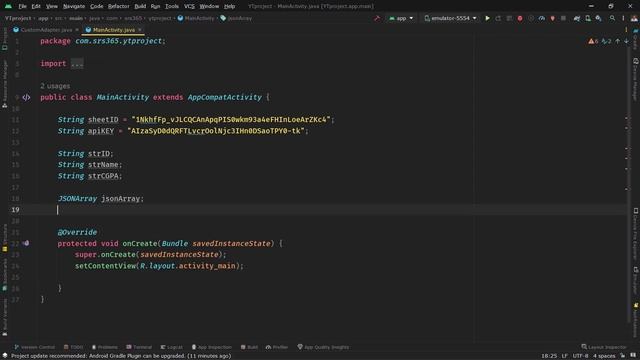Go to previous highlighted error arrow
The image size is (640, 360).
pos(618,41)
